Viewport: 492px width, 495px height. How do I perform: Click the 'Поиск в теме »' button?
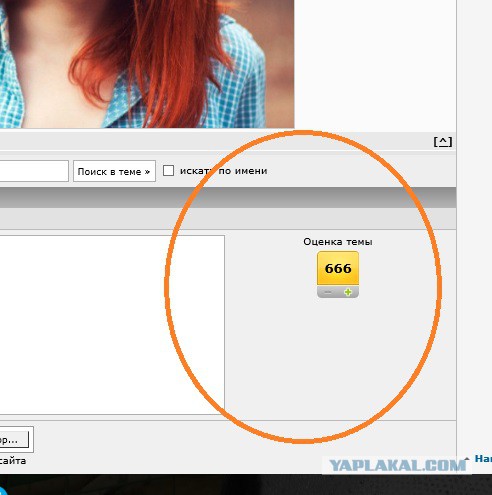coord(114,171)
